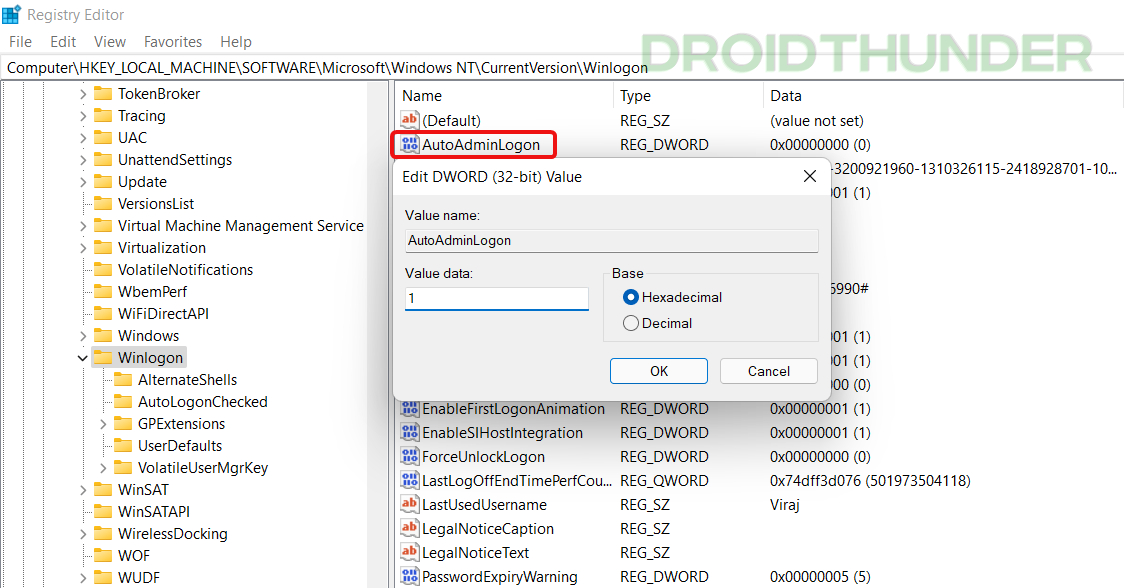Click the REG_QWORD type cell
The height and width of the screenshot is (588, 1124).
665,480
